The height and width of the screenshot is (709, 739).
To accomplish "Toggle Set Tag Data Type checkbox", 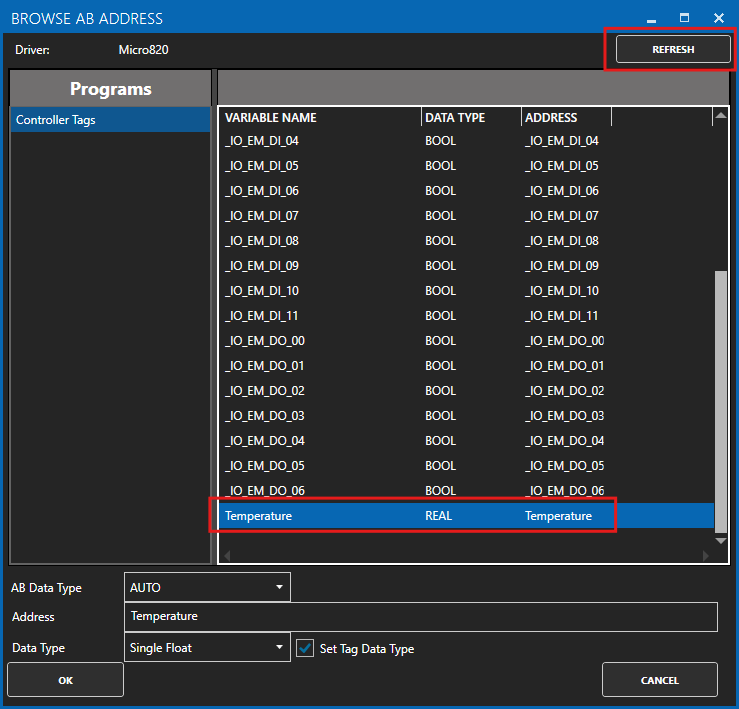I will [305, 648].
